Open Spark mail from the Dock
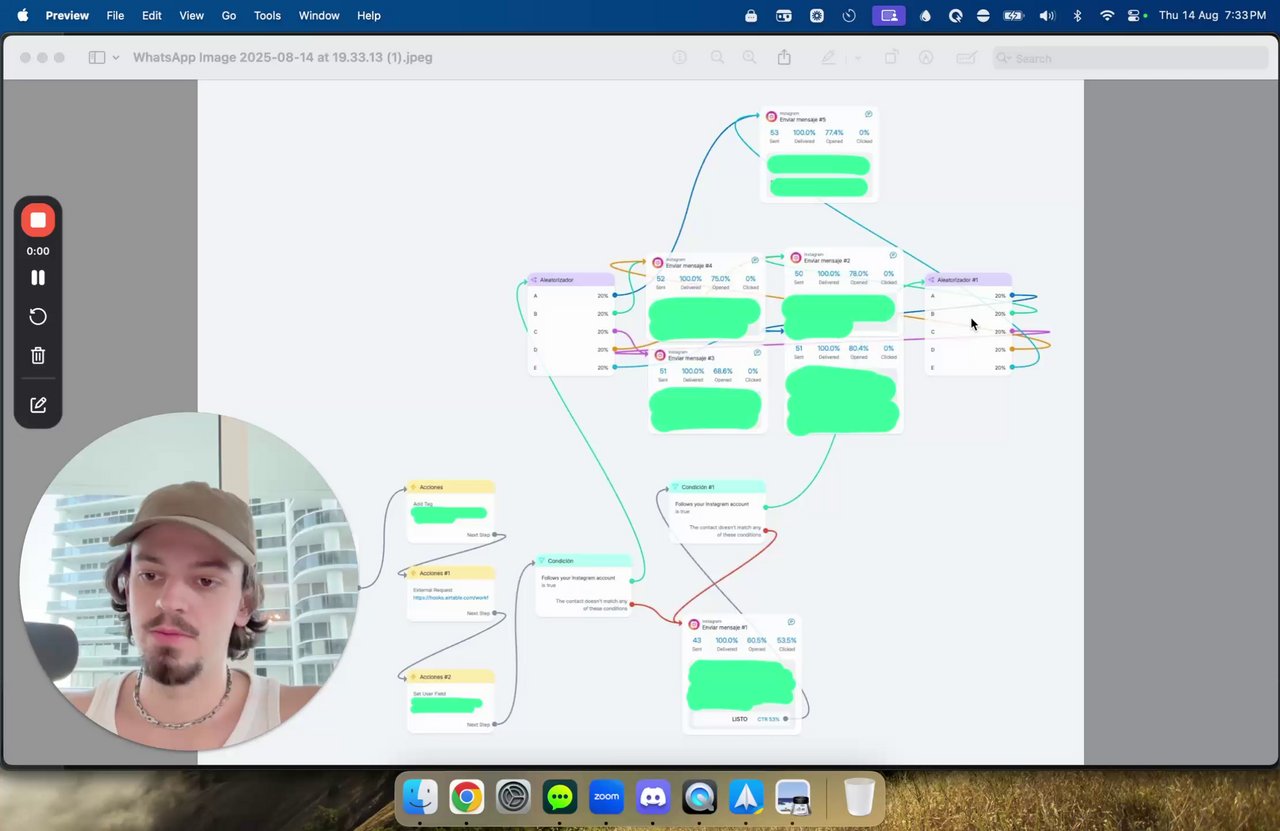The image size is (1280, 831). (746, 797)
